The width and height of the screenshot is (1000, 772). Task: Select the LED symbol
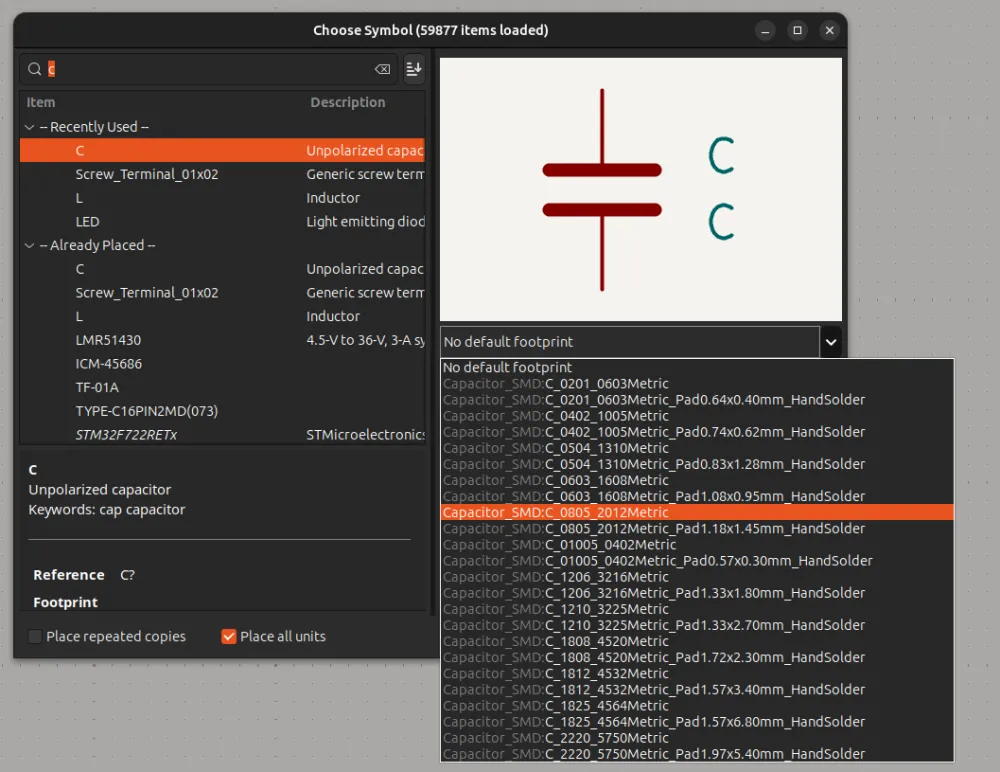coord(87,221)
